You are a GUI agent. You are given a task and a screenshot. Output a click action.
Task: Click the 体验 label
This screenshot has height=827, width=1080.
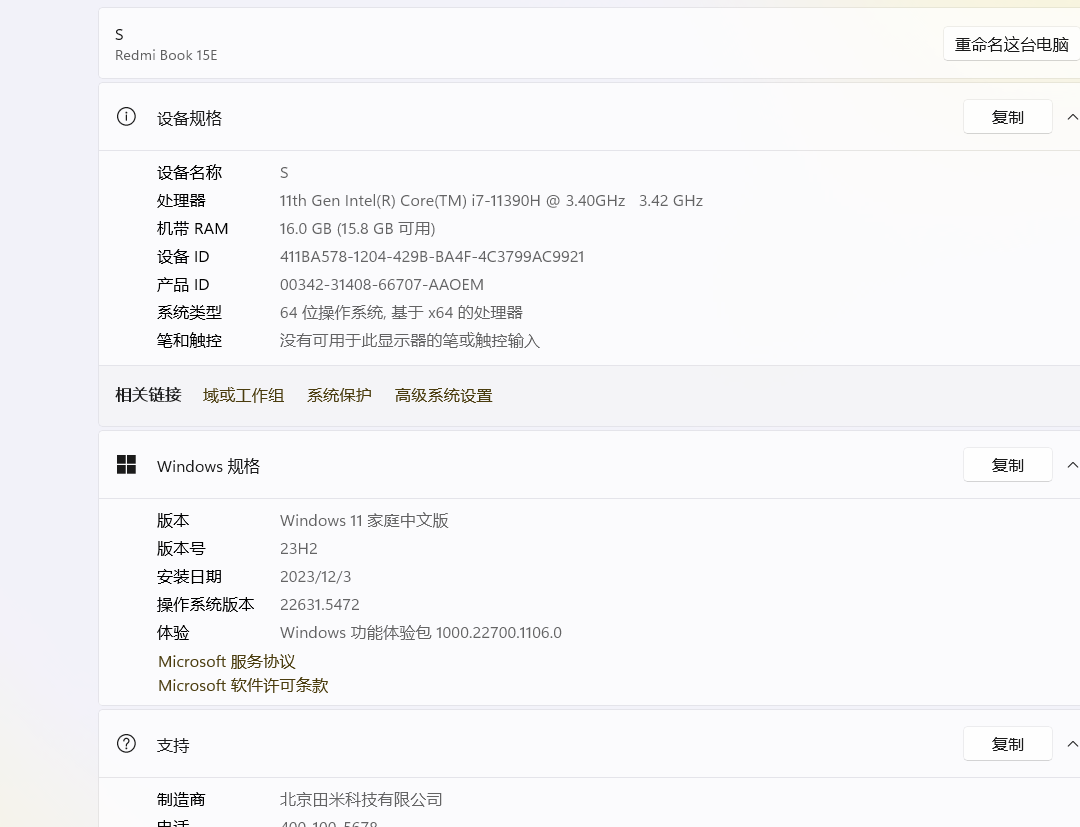[173, 633]
